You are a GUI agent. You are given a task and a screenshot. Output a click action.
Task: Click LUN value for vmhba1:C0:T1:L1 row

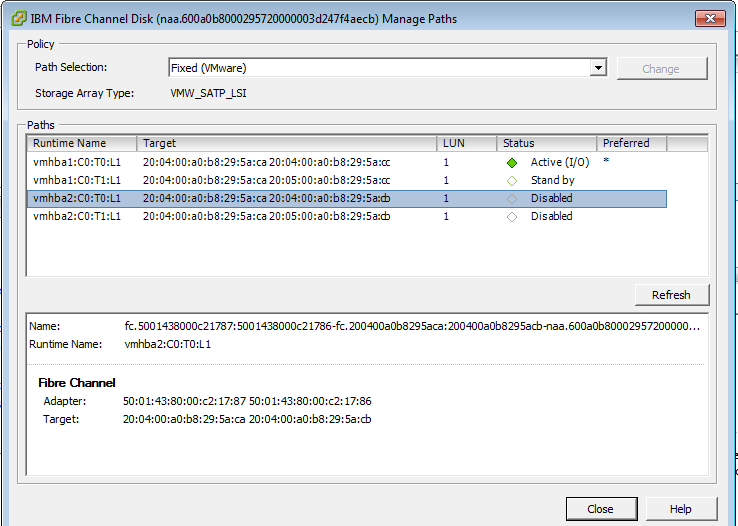click(446, 181)
